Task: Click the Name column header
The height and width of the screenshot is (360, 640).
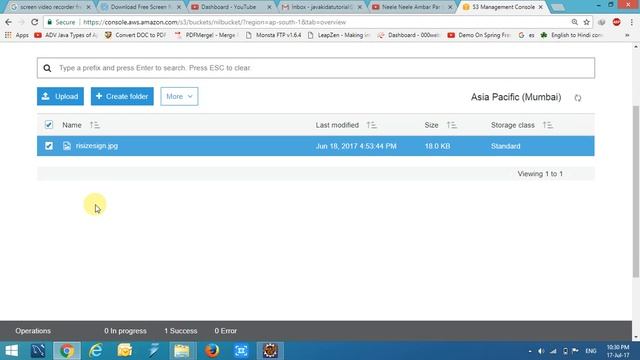Action: (72, 125)
